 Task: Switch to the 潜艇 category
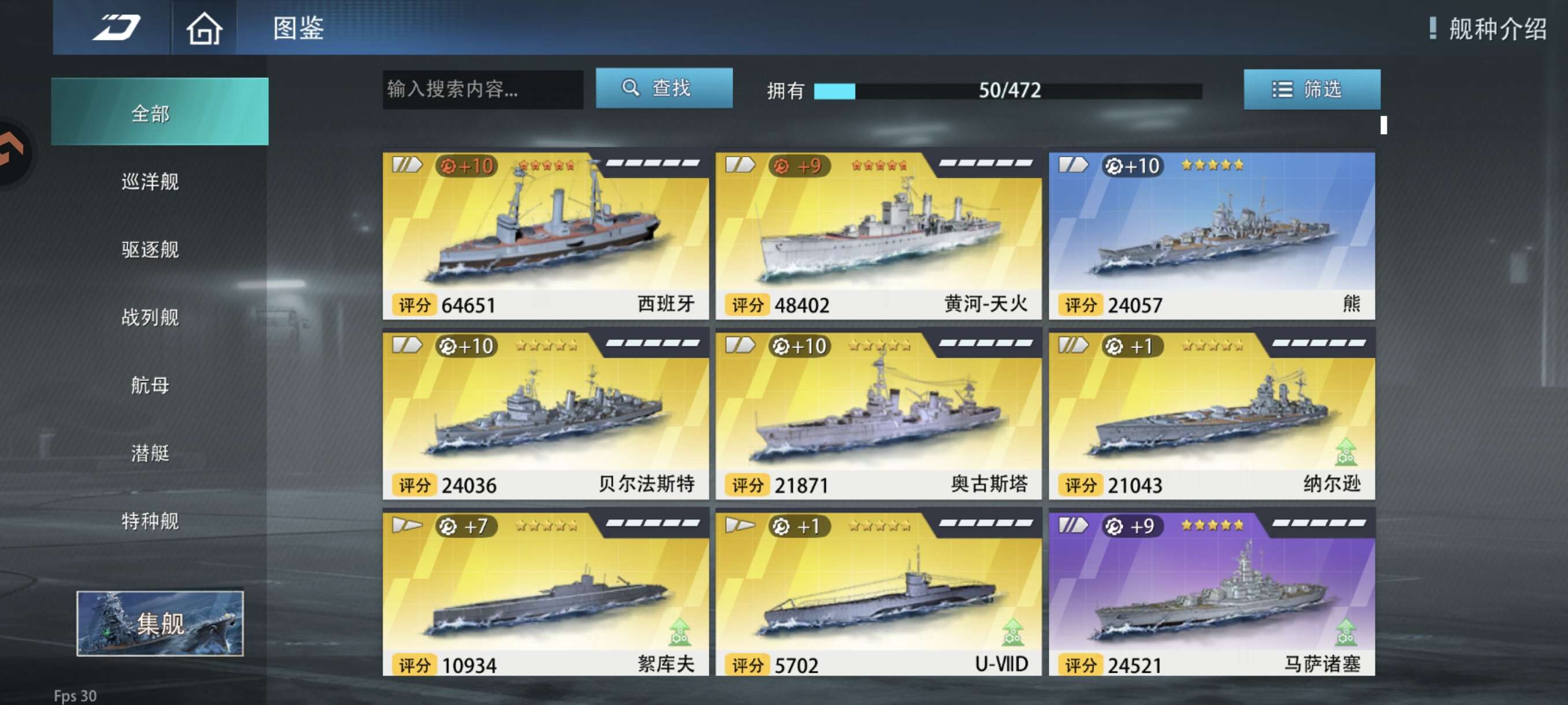tap(150, 452)
